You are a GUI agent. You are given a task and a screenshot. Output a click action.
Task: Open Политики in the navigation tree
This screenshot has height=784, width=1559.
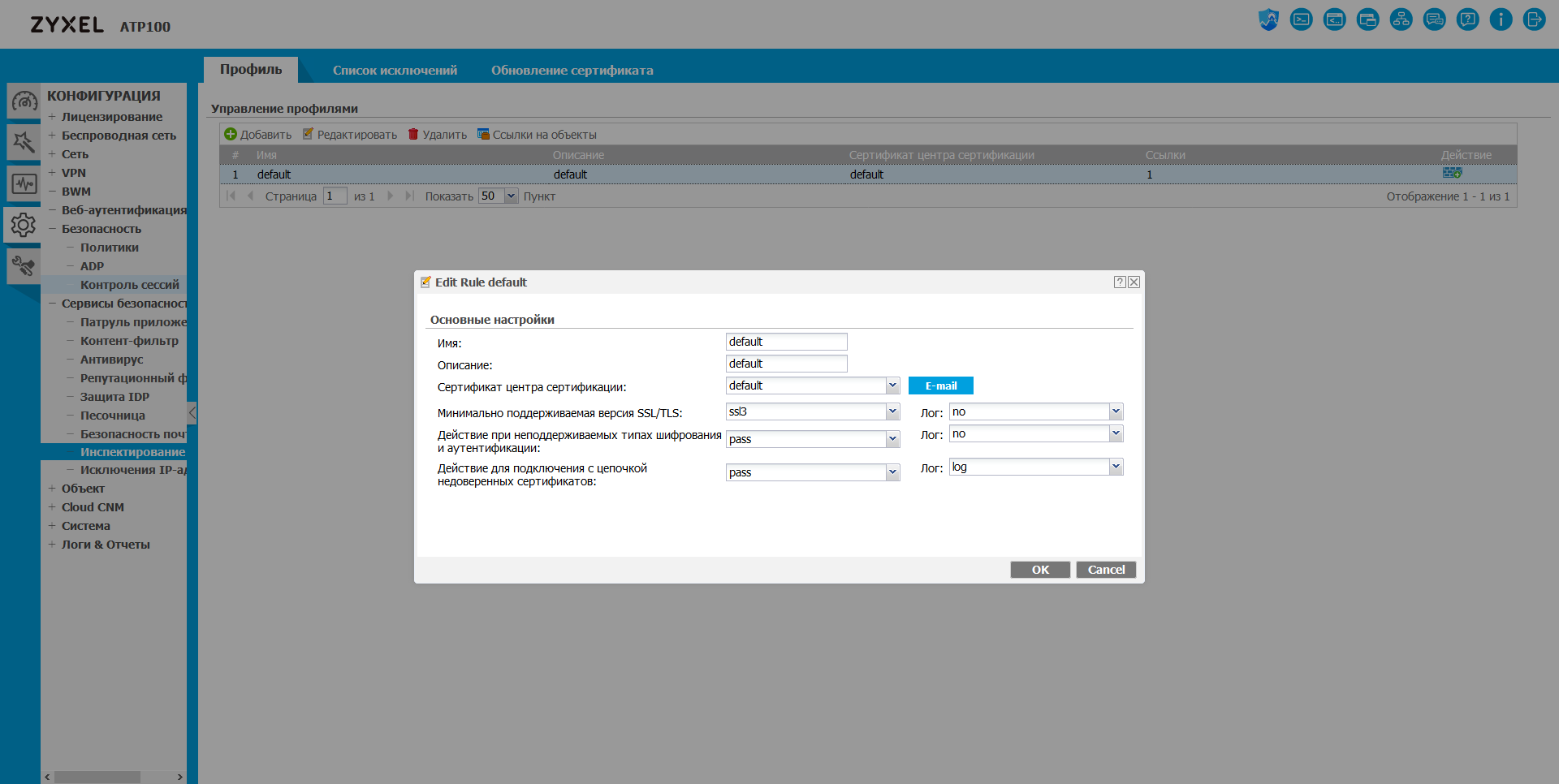click(109, 248)
